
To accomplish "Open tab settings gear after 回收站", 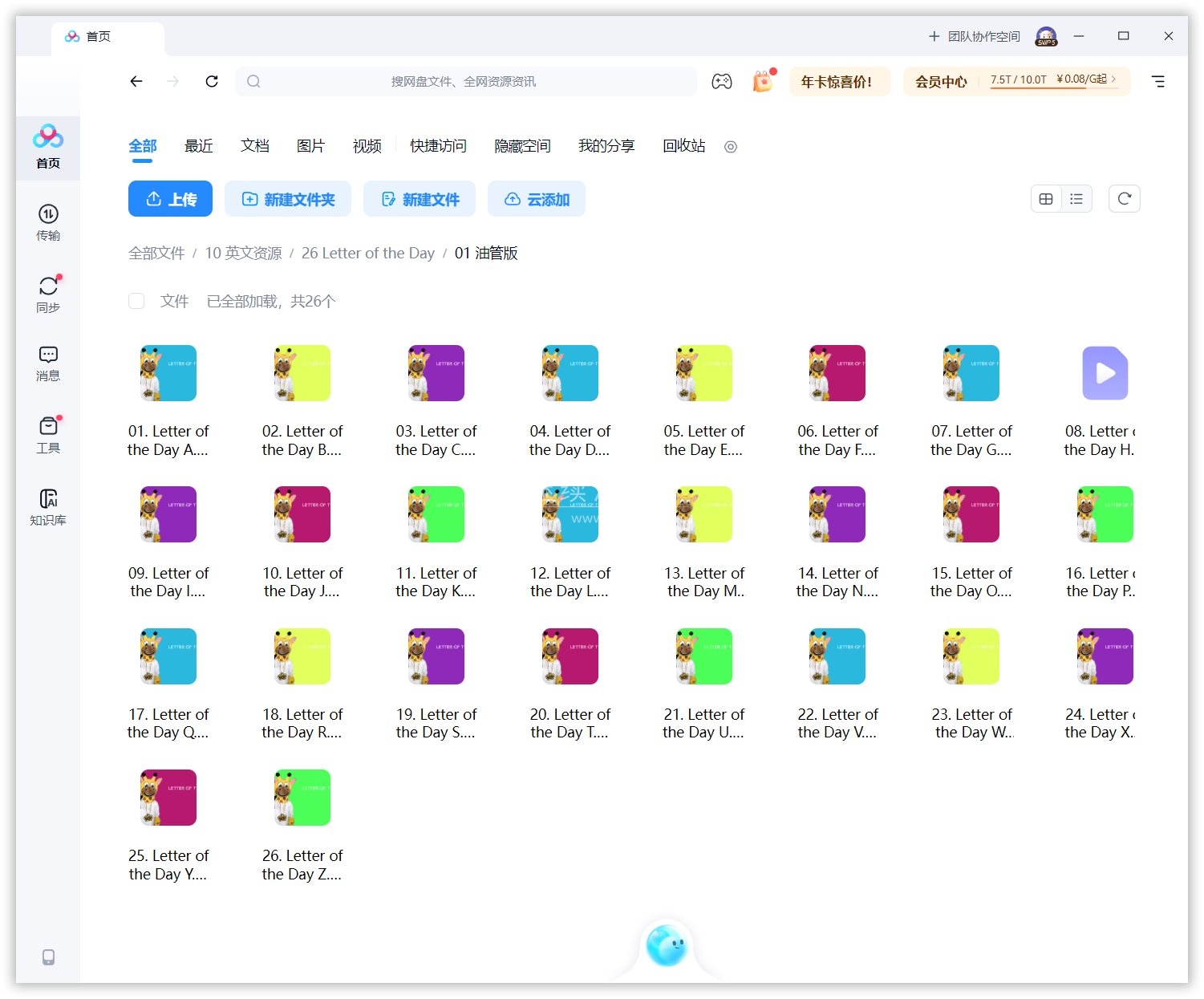I will click(x=730, y=147).
